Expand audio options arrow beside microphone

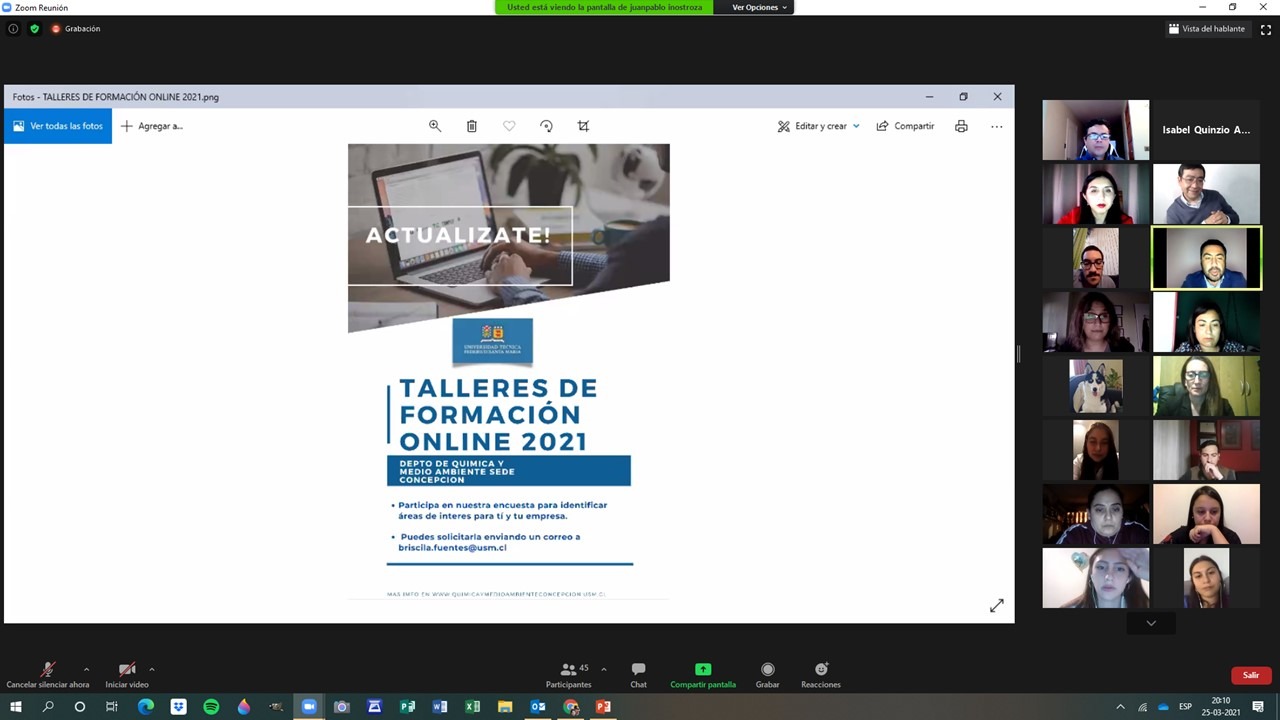[86, 669]
